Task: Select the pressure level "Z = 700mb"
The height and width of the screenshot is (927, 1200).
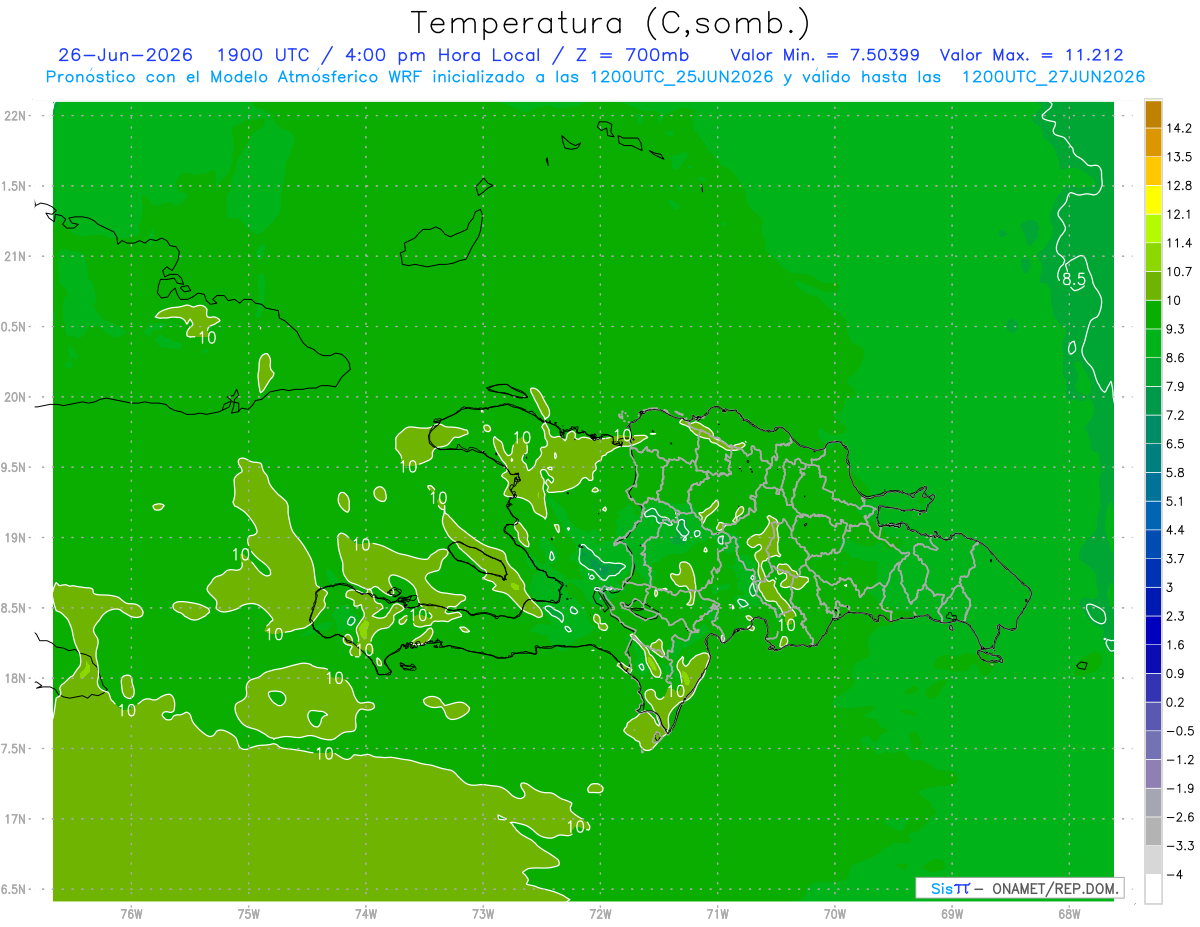Action: coord(634,55)
